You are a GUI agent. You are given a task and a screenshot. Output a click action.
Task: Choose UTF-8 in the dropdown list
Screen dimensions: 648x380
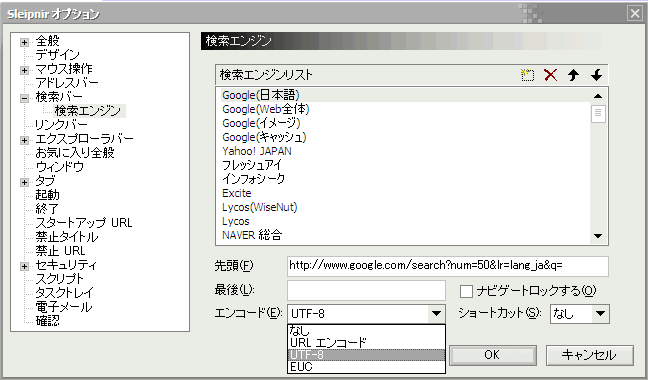click(366, 354)
